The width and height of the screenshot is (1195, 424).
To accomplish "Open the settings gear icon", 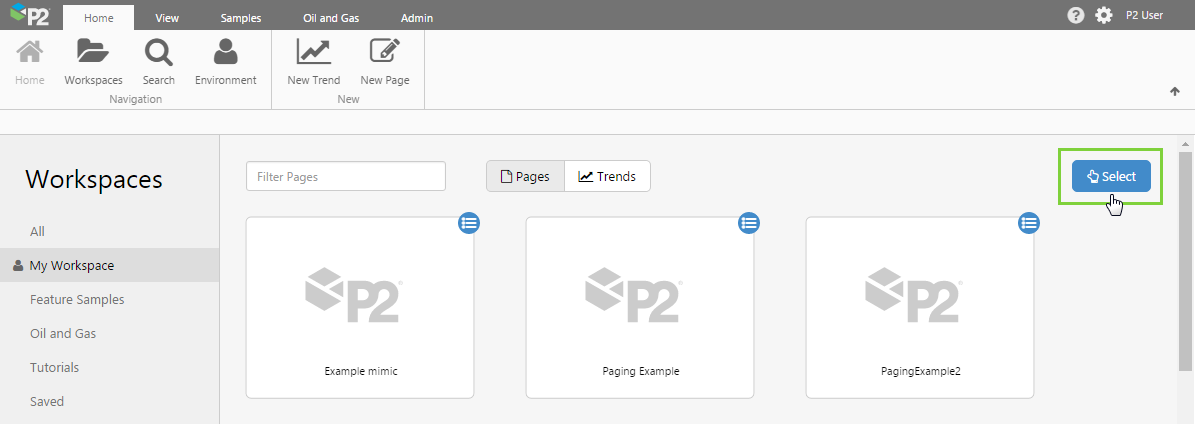I will (x=1104, y=15).
